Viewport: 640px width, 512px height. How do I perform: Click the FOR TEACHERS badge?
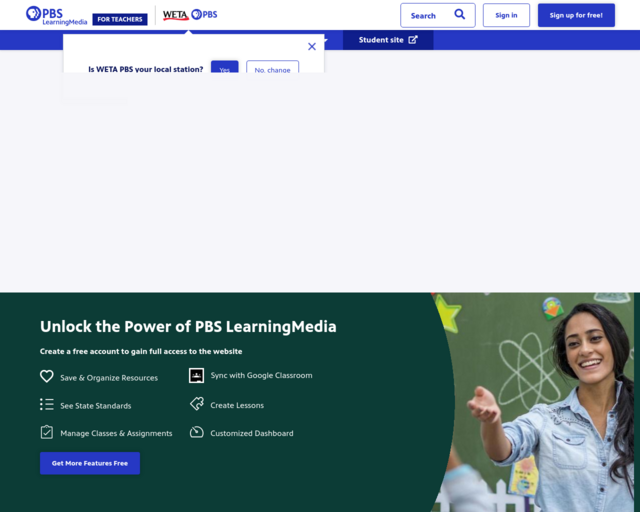[120, 19]
